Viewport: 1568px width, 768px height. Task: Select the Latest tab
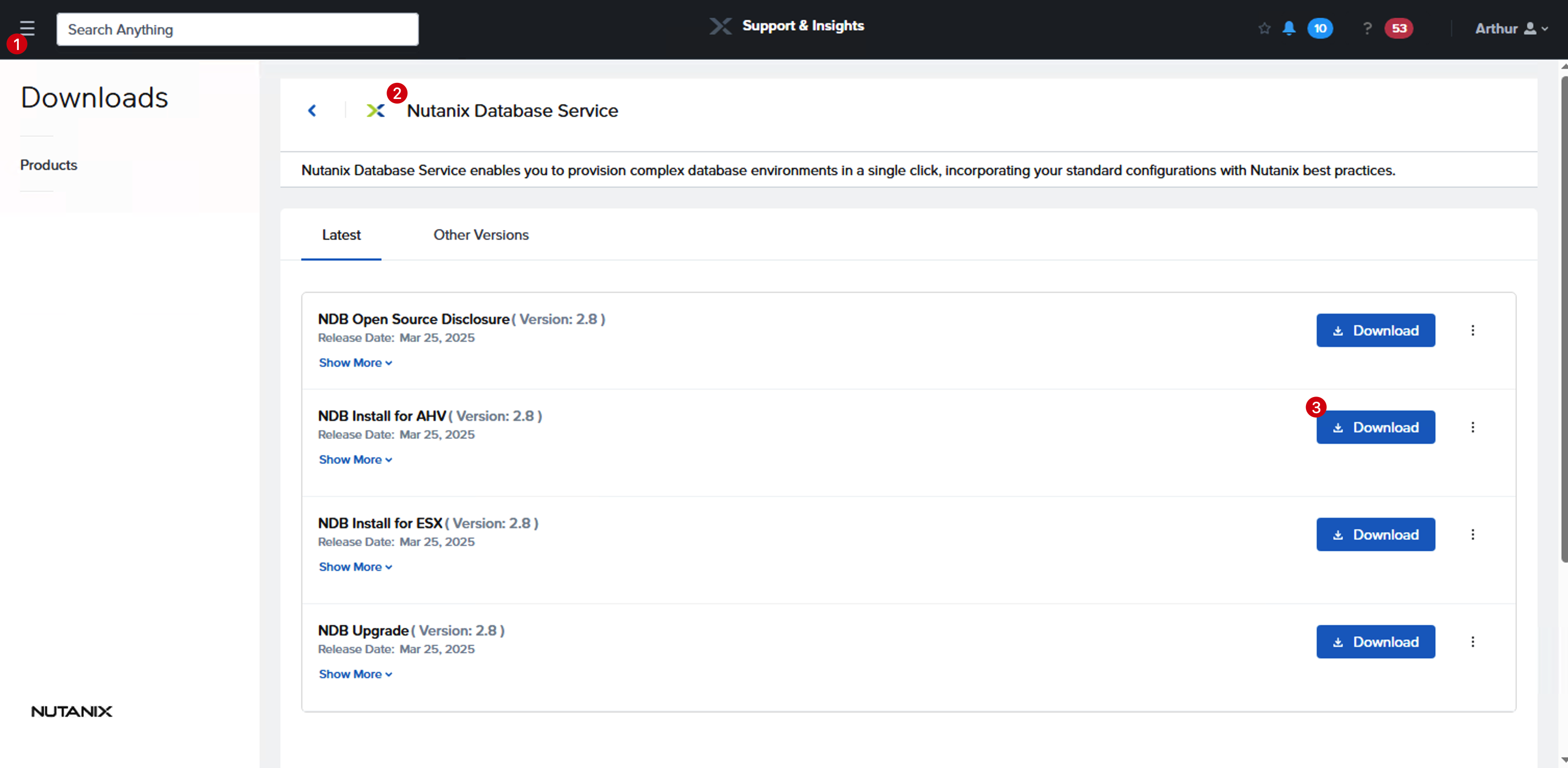pyautogui.click(x=341, y=234)
